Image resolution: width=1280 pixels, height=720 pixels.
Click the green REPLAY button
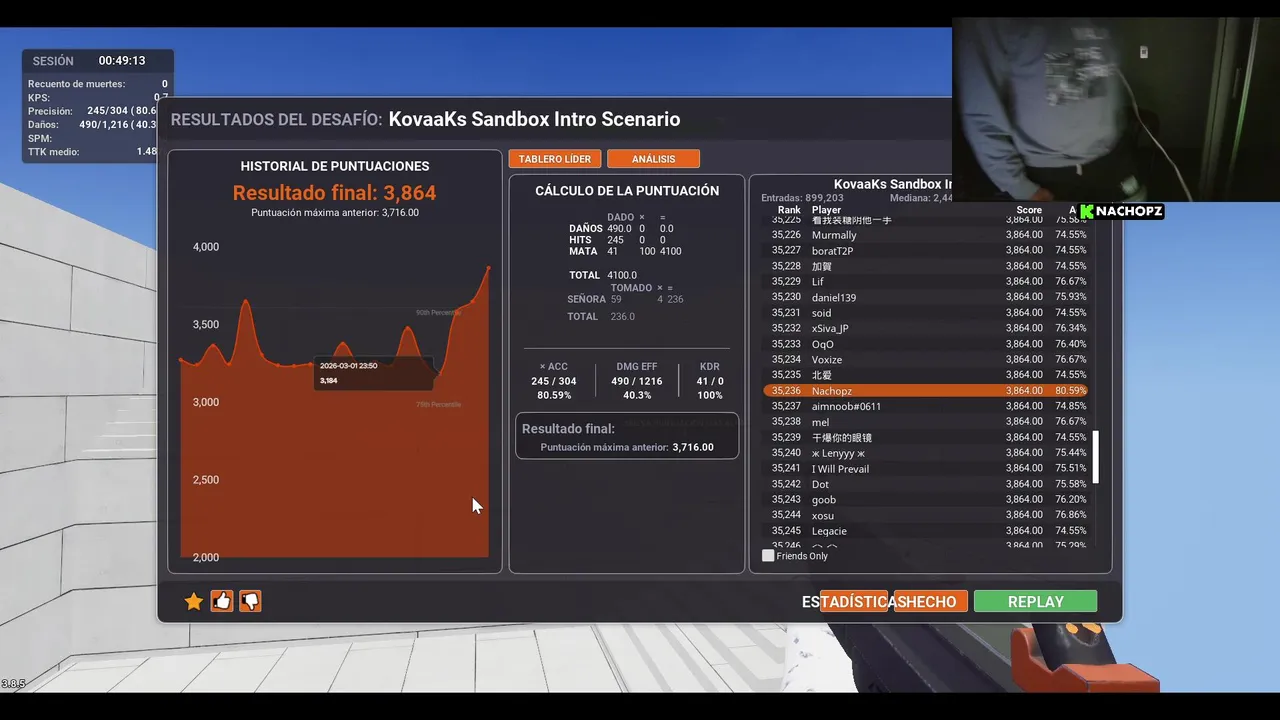point(1035,601)
